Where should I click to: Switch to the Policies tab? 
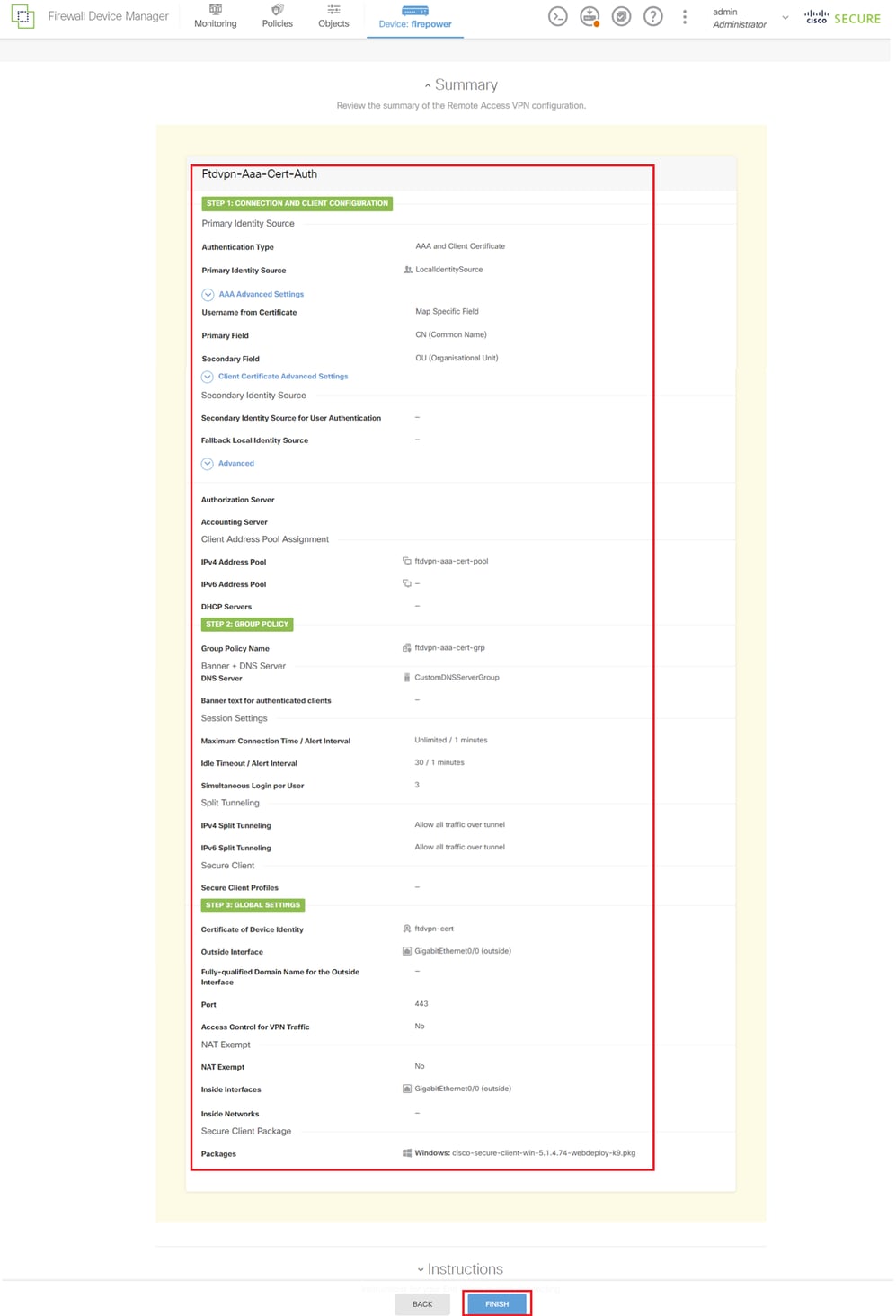(x=278, y=16)
